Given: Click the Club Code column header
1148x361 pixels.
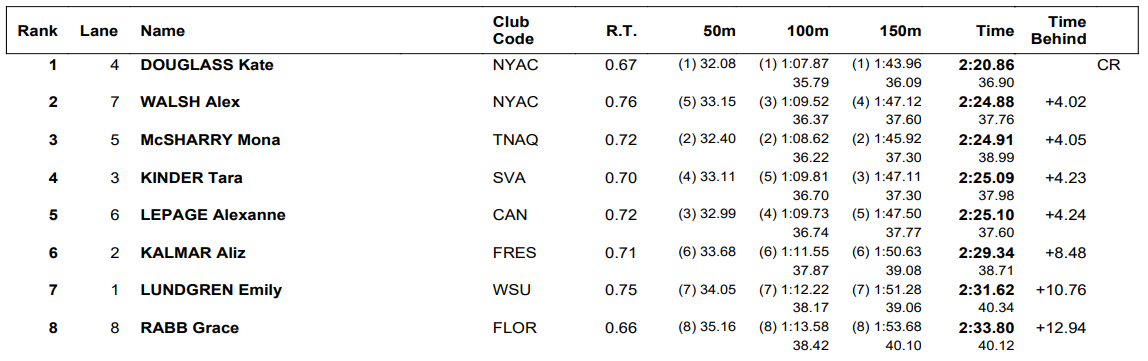Looking at the screenshot, I should tap(513, 31).
